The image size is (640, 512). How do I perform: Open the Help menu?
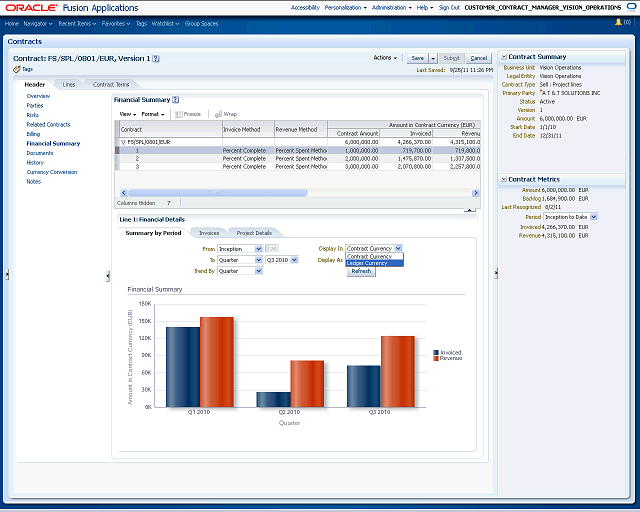click(x=425, y=7)
